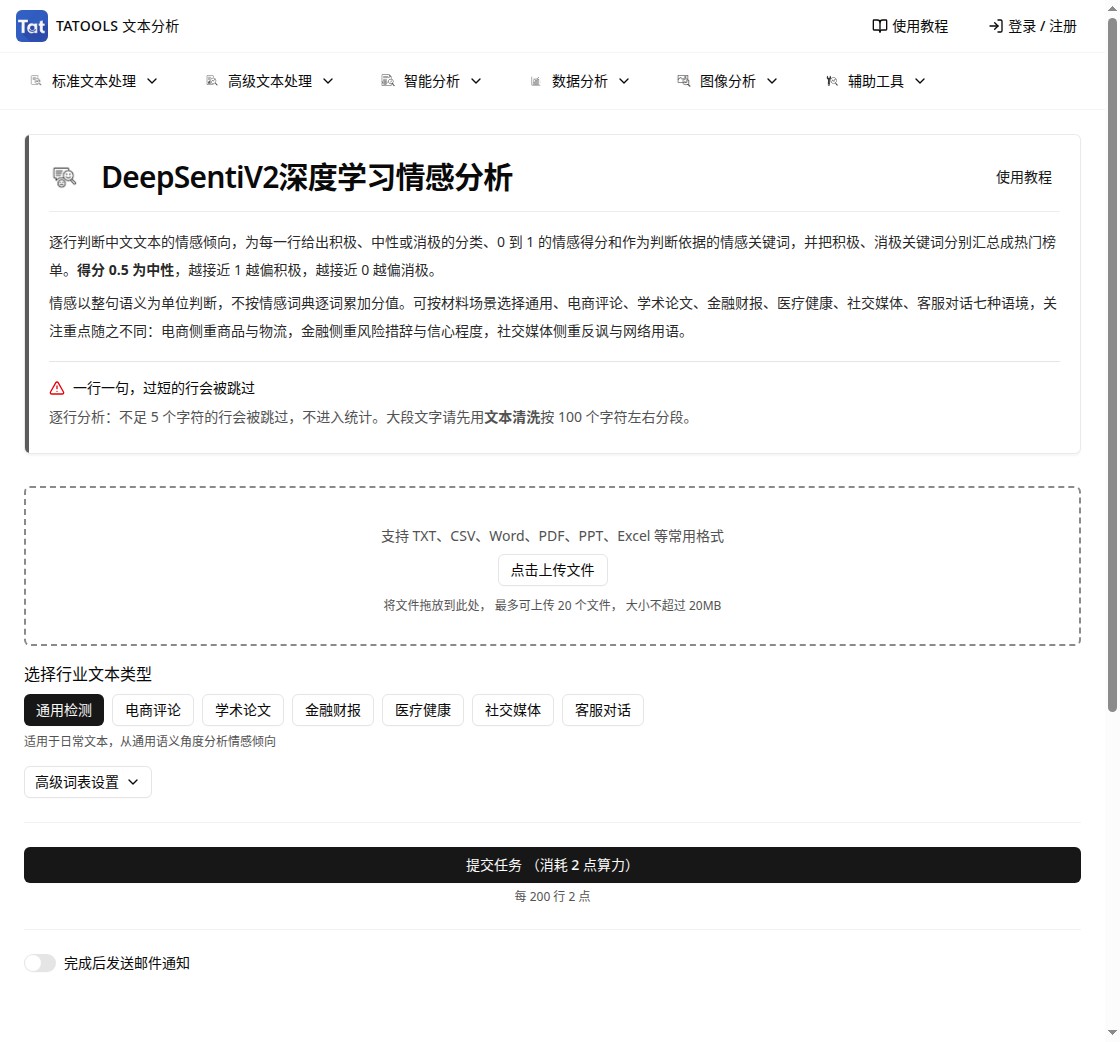Open 数据分析 menu
This screenshot has height=1042, width=1120.
(579, 81)
